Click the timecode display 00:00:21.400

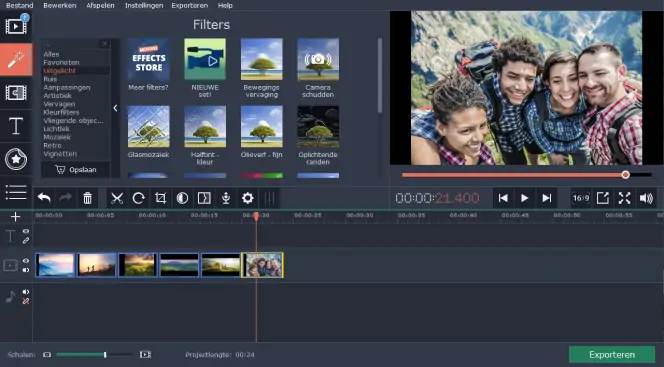[x=437, y=198]
